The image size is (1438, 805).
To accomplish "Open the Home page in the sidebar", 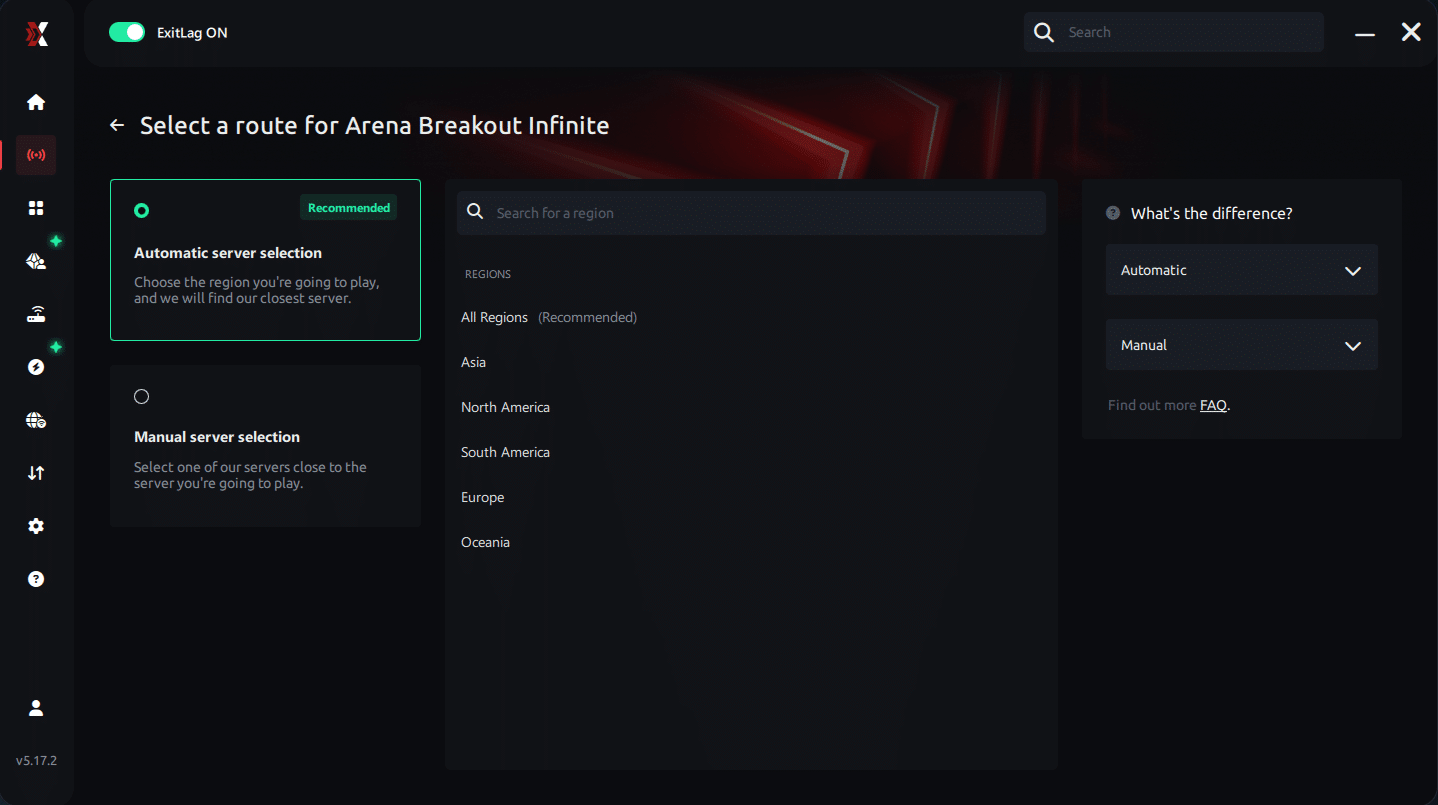I will click(36, 102).
